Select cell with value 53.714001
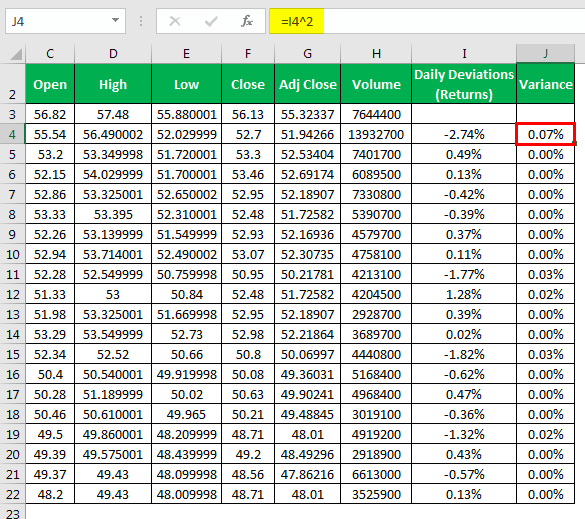 point(113,254)
